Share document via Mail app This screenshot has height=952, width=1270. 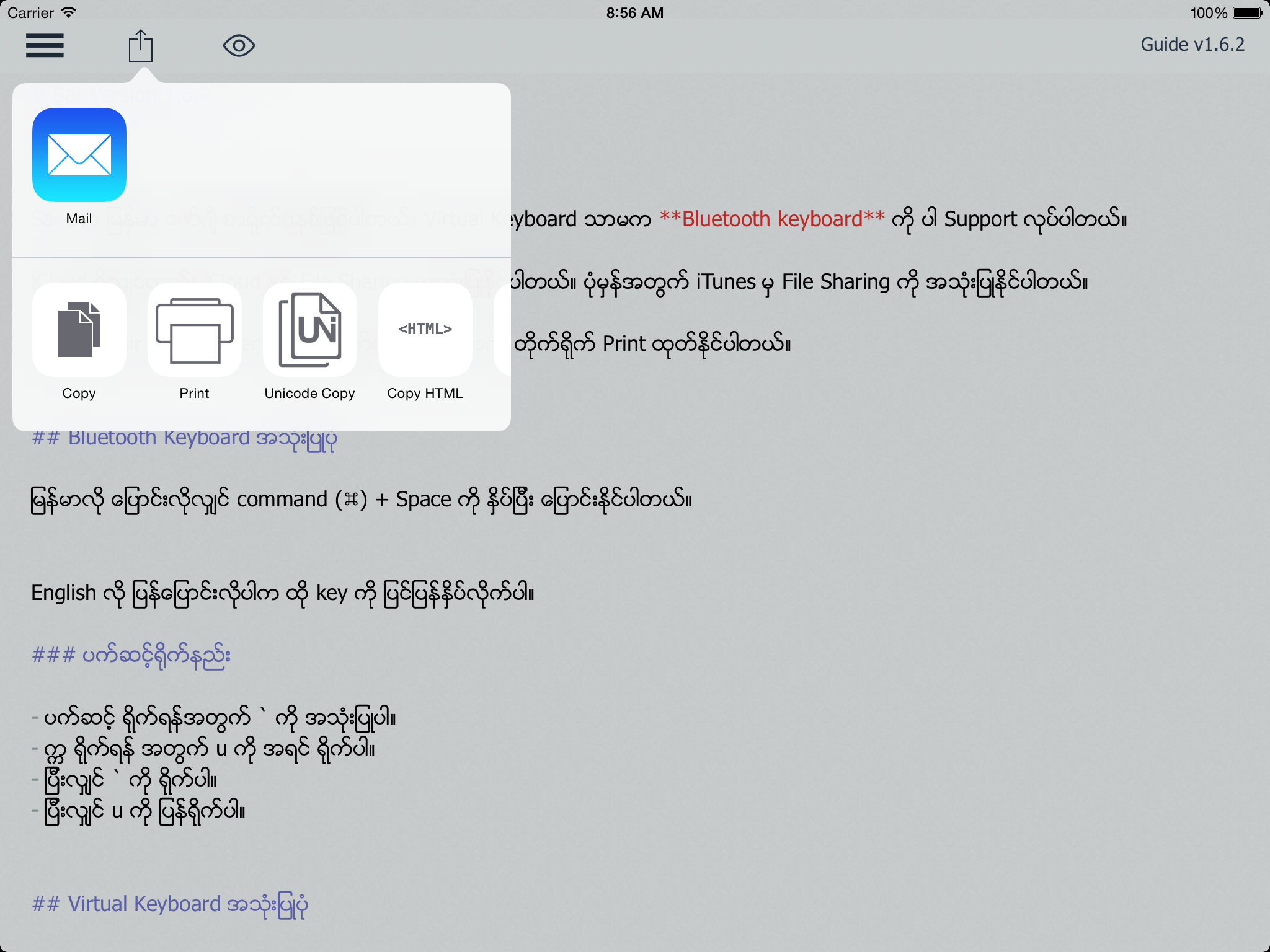click(79, 155)
